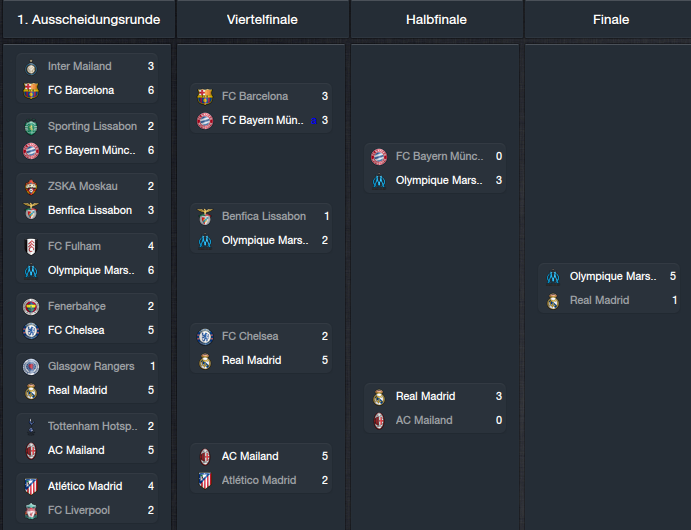Click Tottenham Hotspur crest icon
Image resolution: width=691 pixels, height=530 pixels.
[x=31, y=426]
